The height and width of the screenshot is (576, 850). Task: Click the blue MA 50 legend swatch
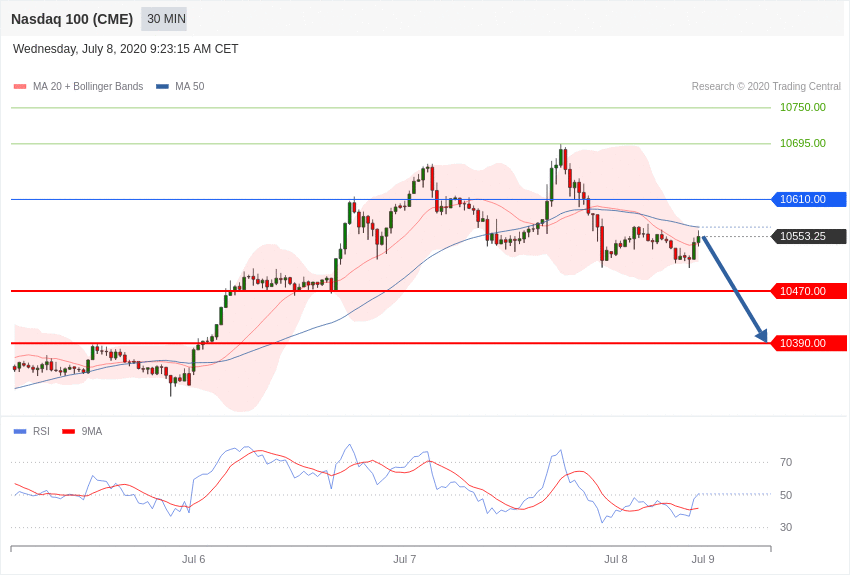click(162, 87)
